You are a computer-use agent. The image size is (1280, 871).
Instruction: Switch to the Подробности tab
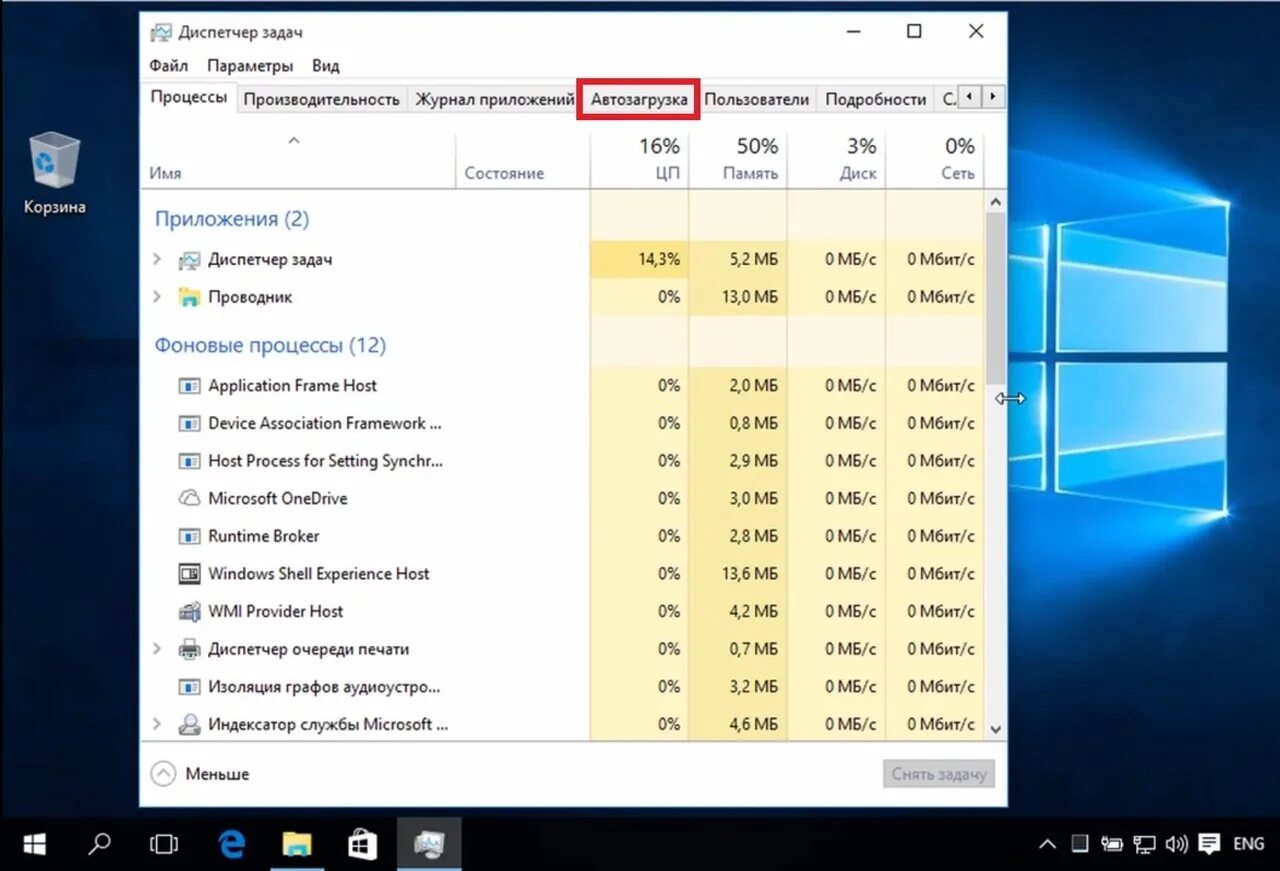876,99
